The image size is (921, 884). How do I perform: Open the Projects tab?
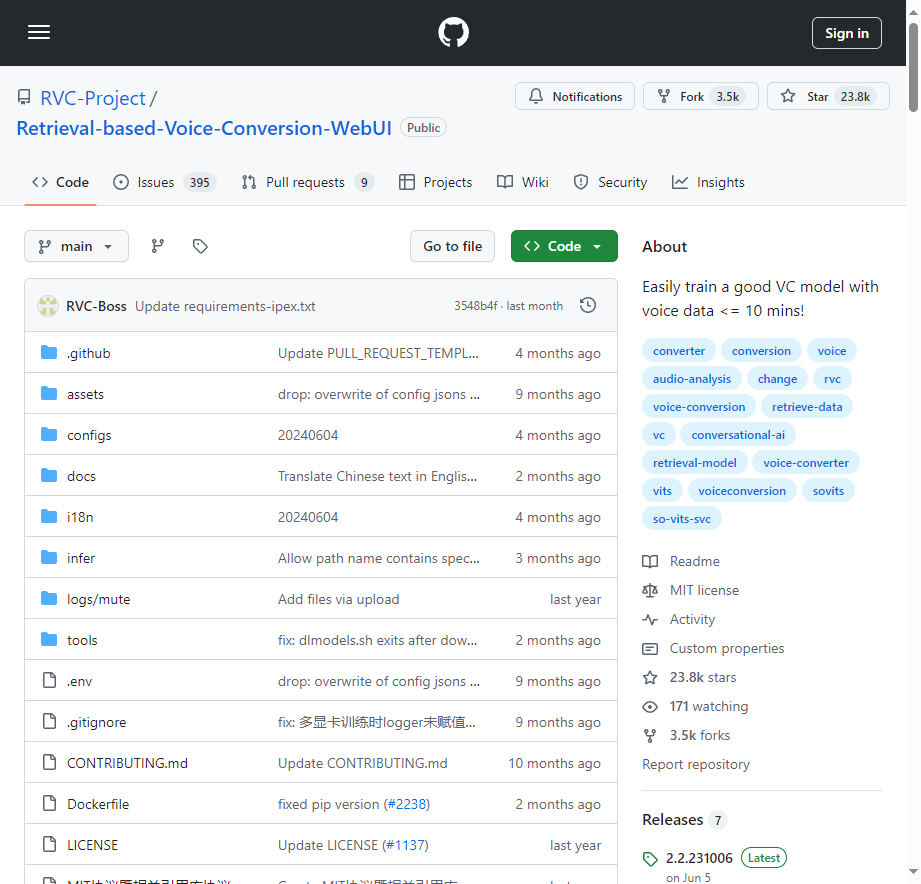click(x=435, y=183)
